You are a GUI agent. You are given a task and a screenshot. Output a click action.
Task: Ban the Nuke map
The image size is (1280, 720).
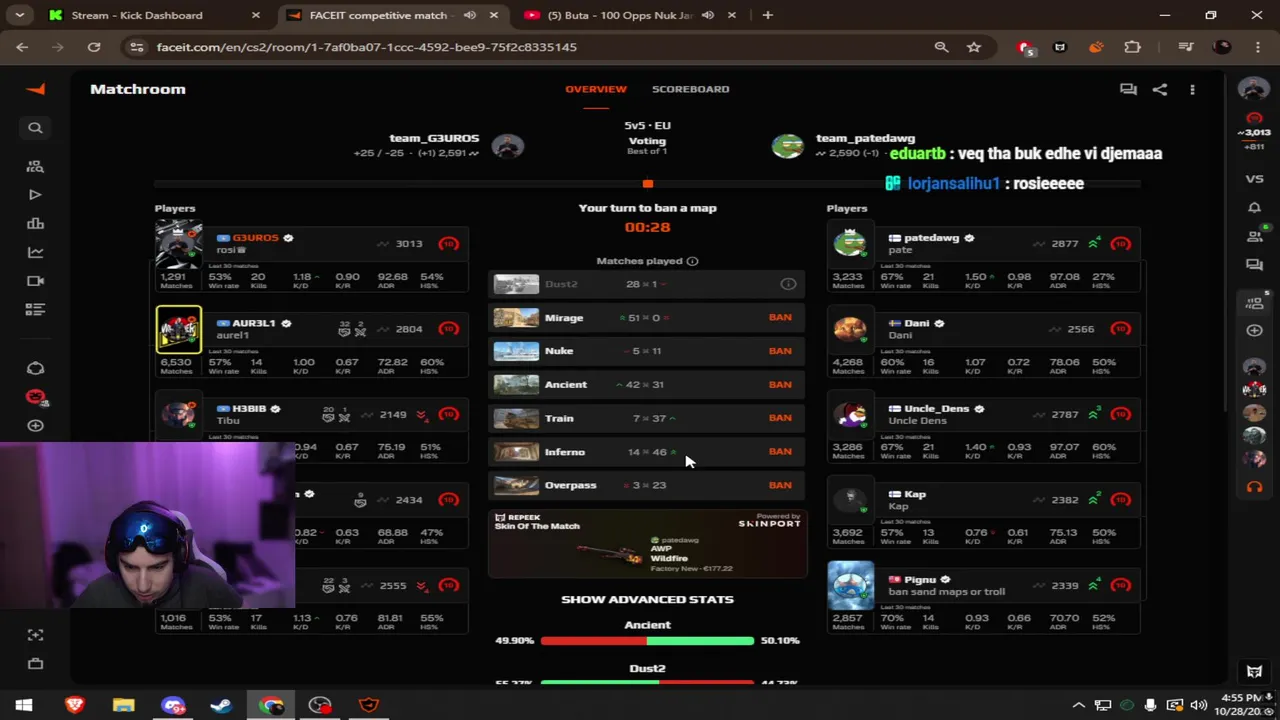pos(780,351)
